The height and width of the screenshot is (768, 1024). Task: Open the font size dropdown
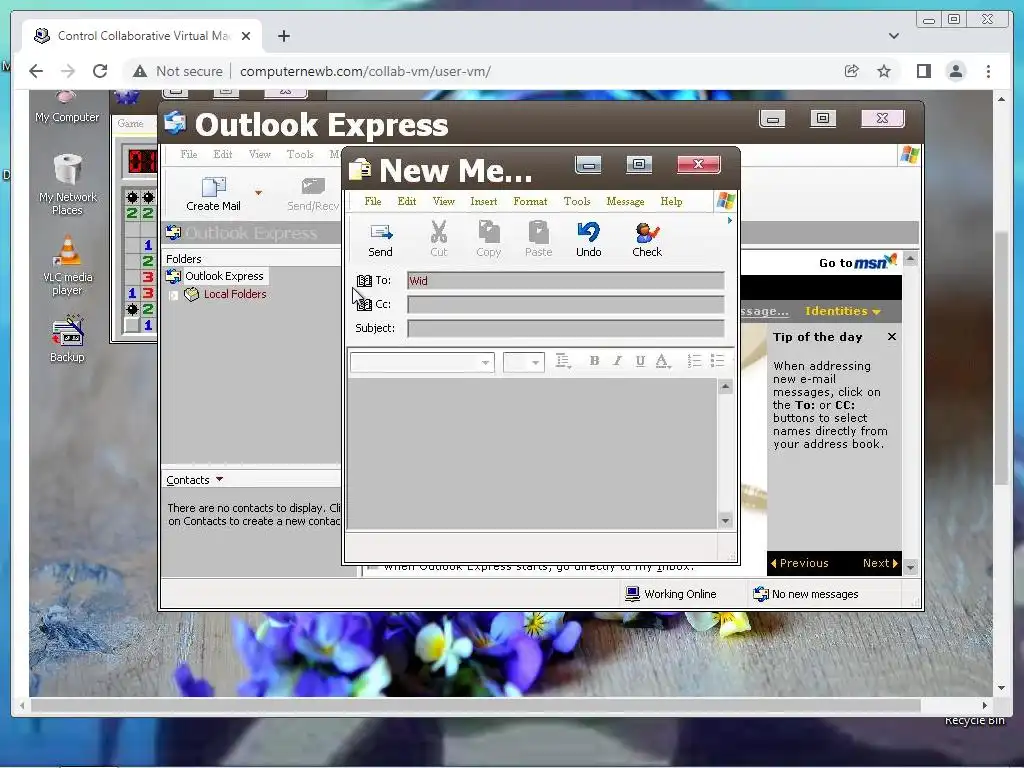point(536,362)
